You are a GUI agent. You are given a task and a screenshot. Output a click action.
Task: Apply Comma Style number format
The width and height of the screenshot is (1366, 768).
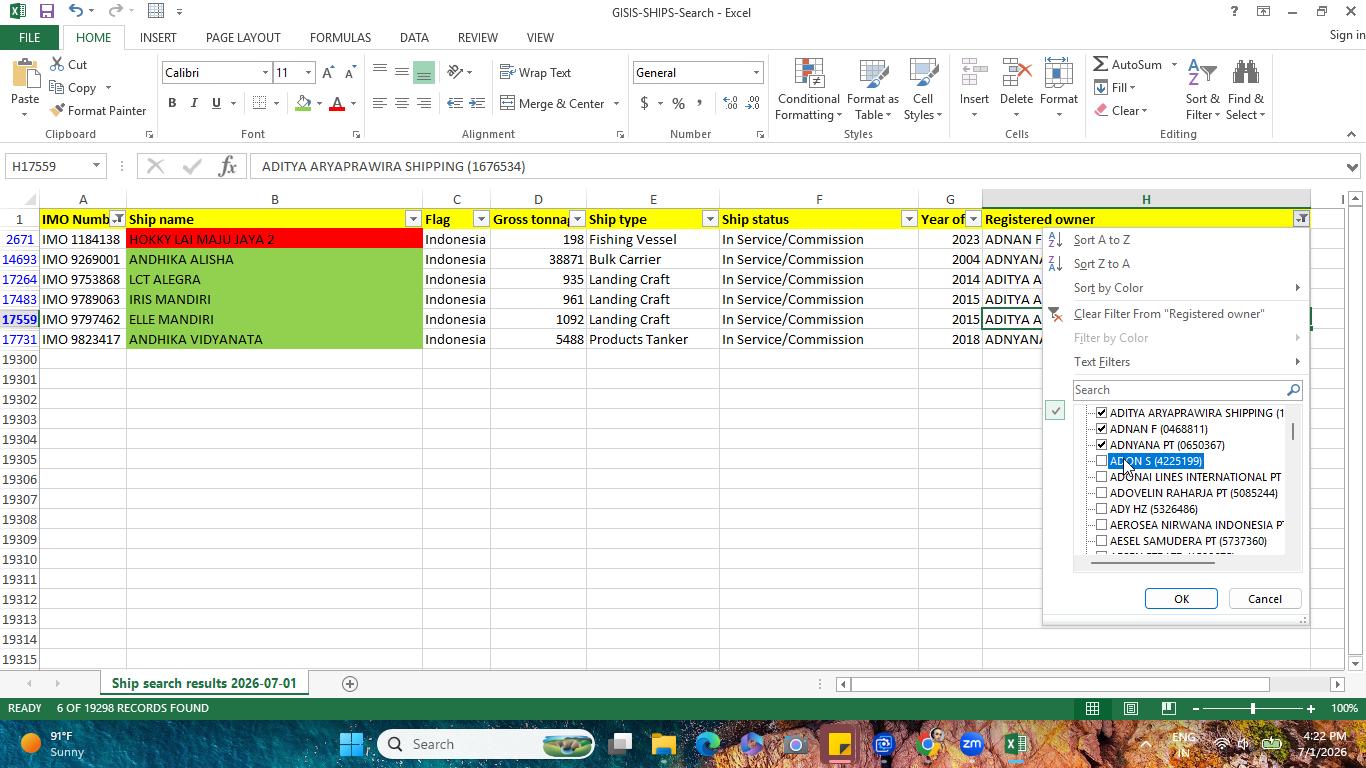tap(700, 103)
